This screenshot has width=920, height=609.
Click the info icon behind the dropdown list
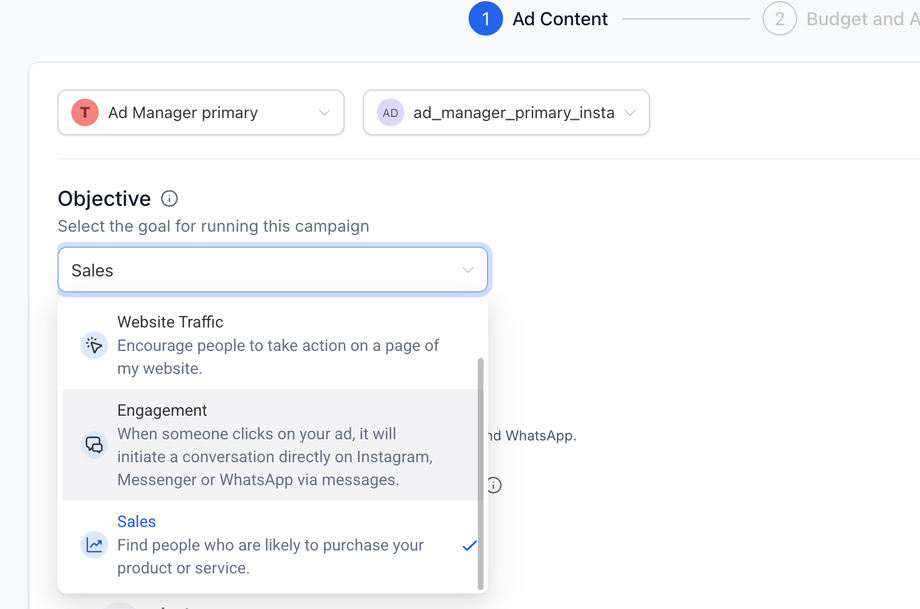tap(494, 485)
